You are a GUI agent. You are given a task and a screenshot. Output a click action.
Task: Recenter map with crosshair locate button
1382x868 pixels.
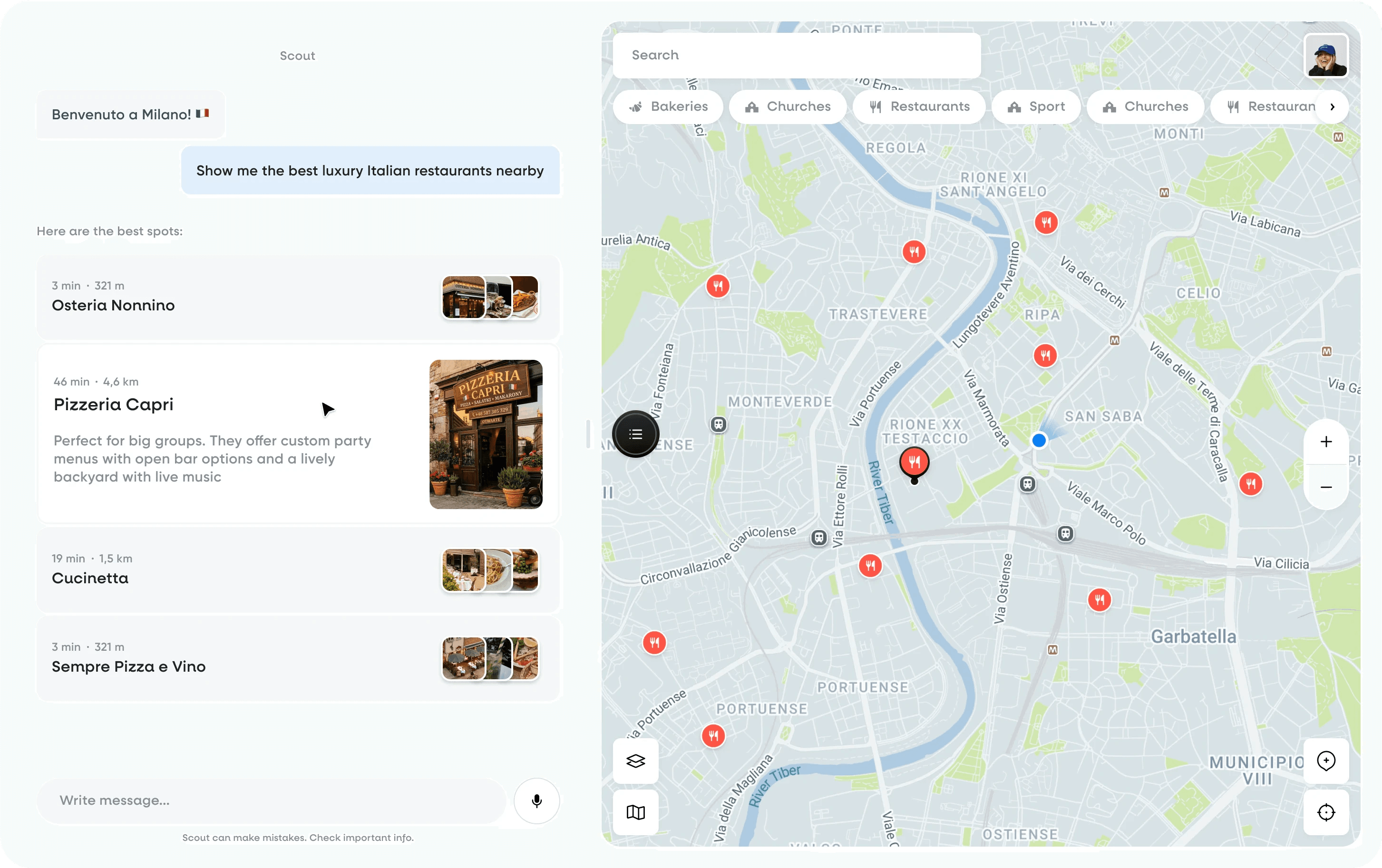click(x=1326, y=812)
